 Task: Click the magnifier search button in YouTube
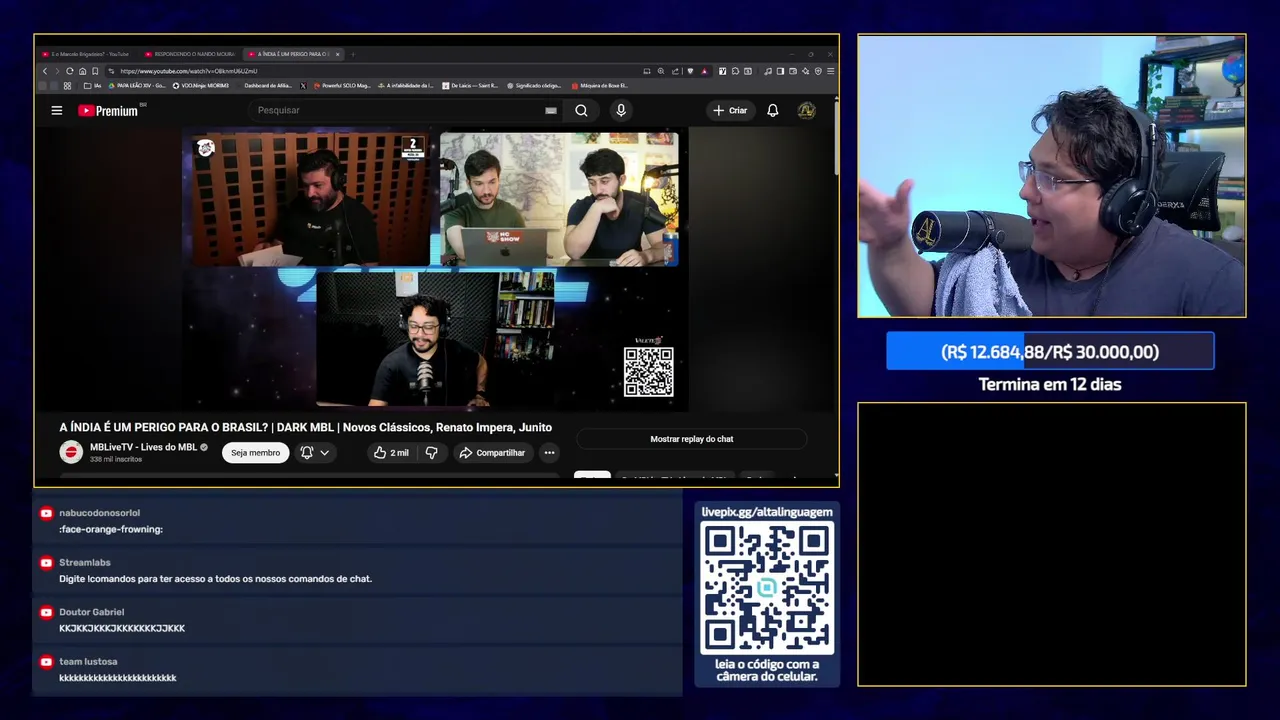pyautogui.click(x=581, y=110)
